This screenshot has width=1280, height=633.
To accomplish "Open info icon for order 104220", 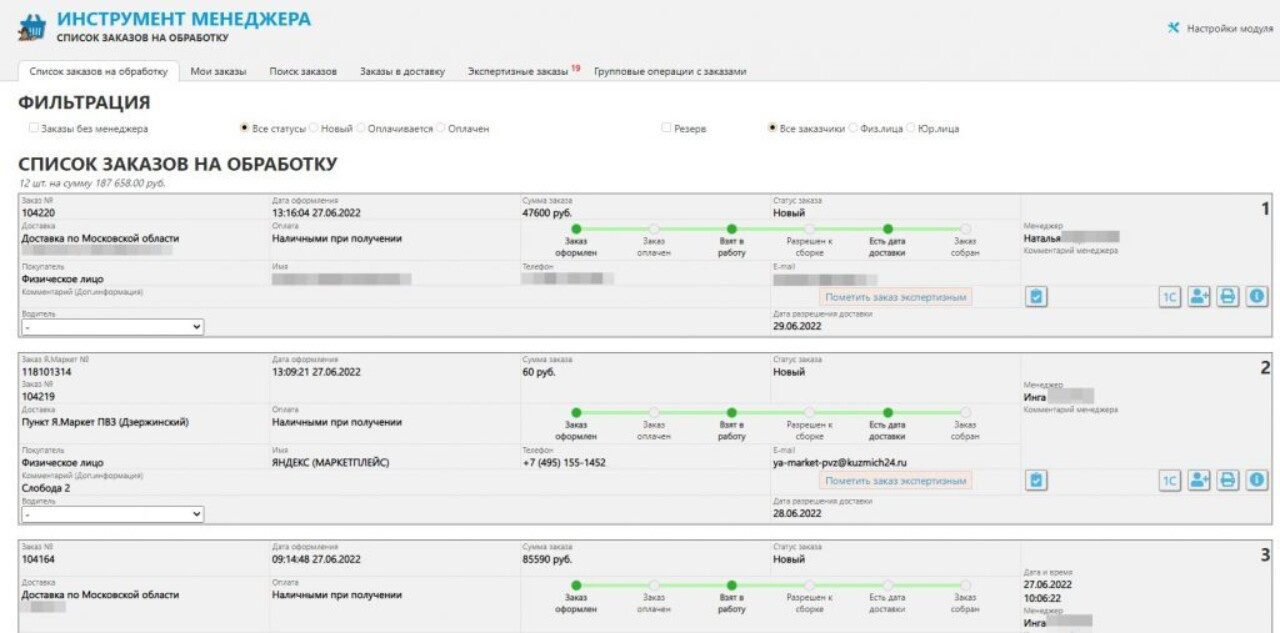I will pos(1257,297).
